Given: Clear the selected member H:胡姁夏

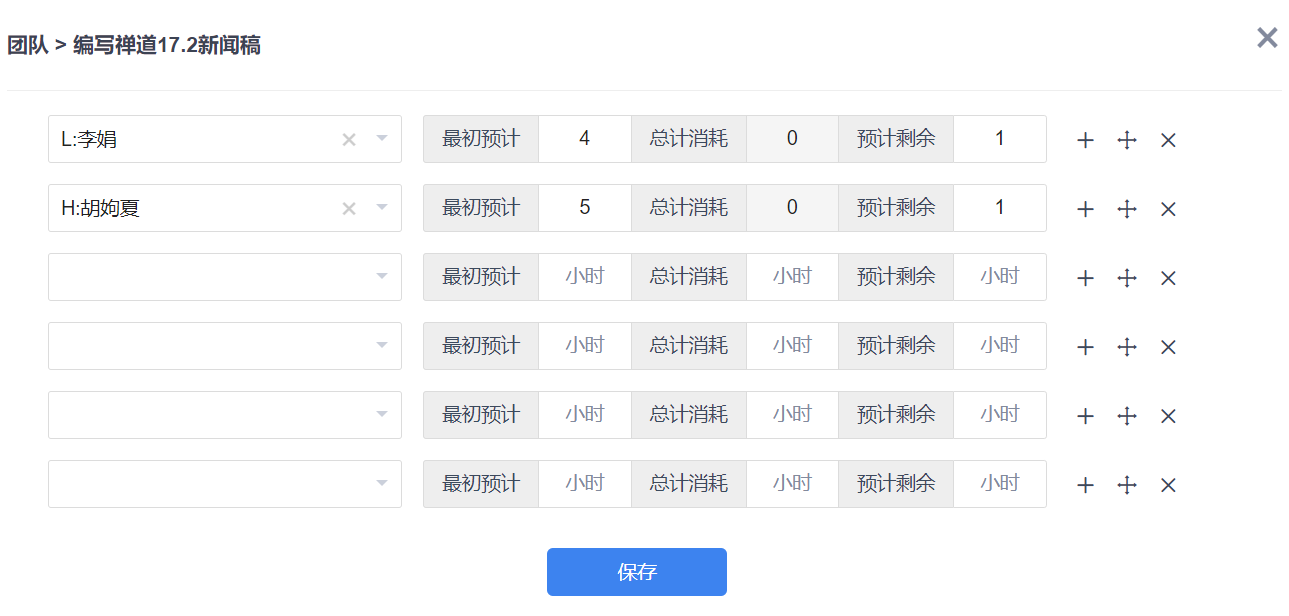Looking at the screenshot, I should (x=349, y=209).
